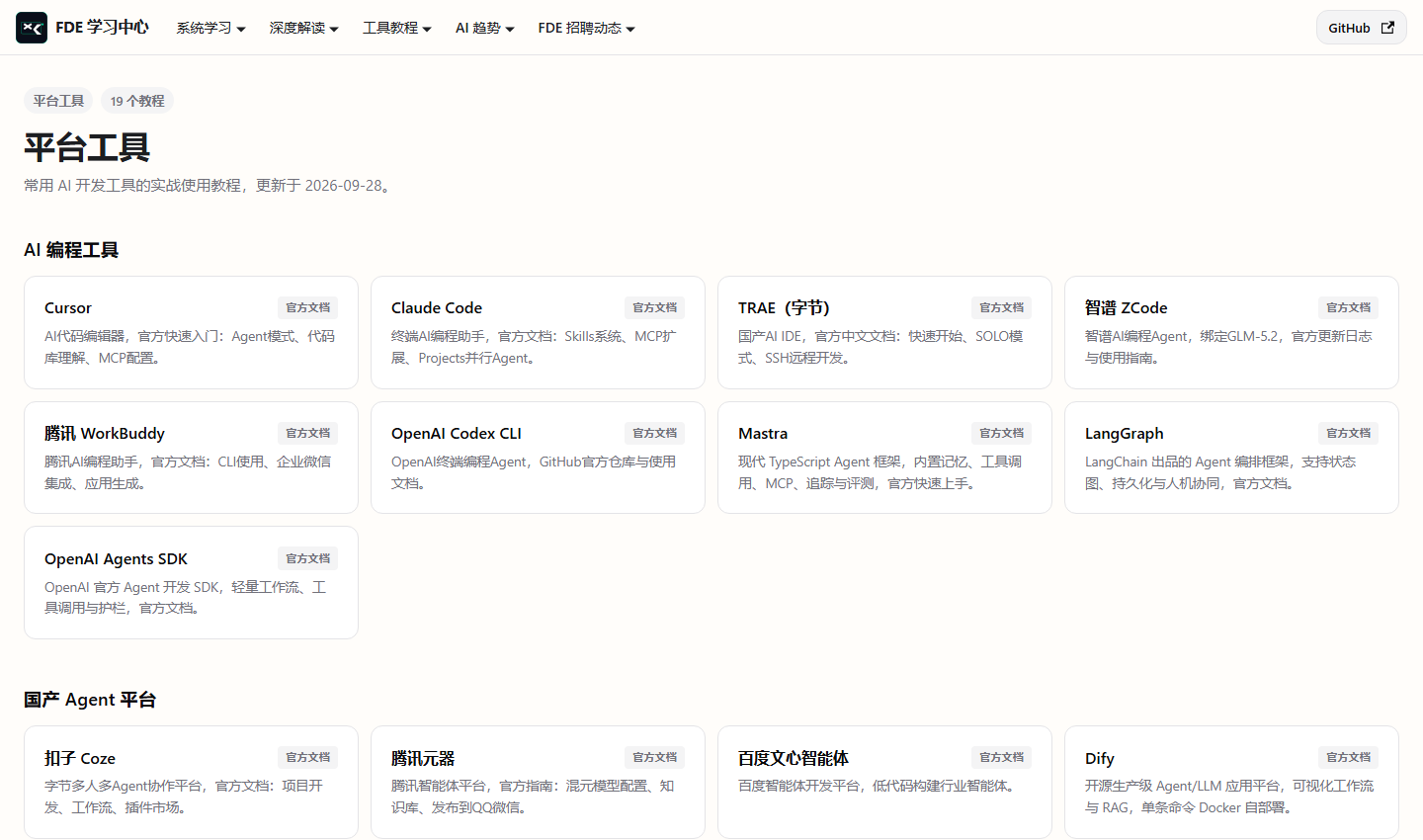Open the 智谱 ZCode card
This screenshot has height=840, width=1423.
tap(1231, 332)
